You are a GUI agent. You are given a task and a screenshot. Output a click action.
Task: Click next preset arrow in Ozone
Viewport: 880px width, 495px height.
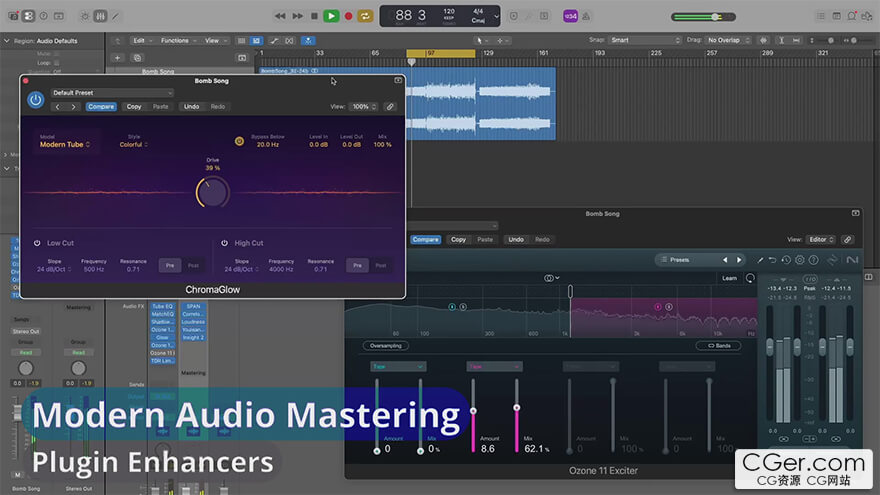[x=739, y=260]
